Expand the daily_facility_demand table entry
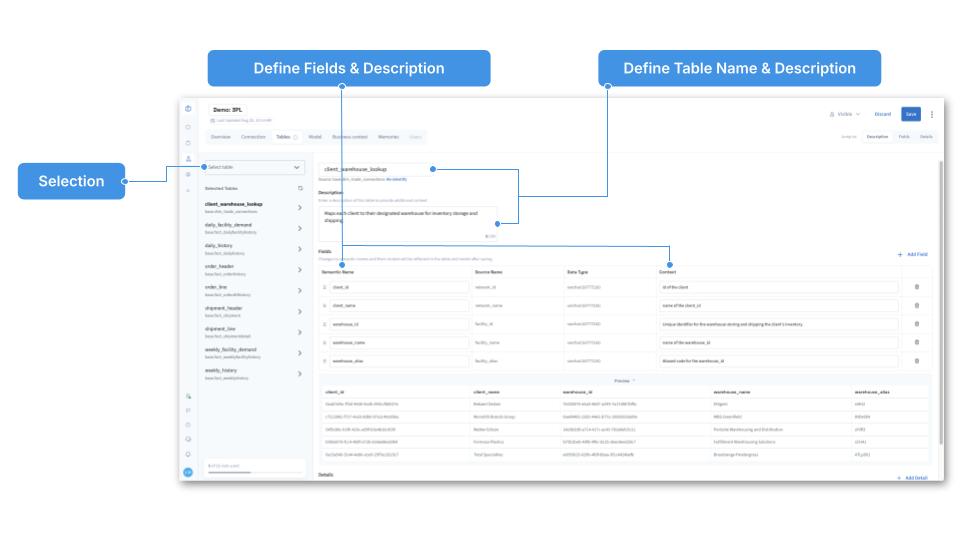 tap(299, 228)
